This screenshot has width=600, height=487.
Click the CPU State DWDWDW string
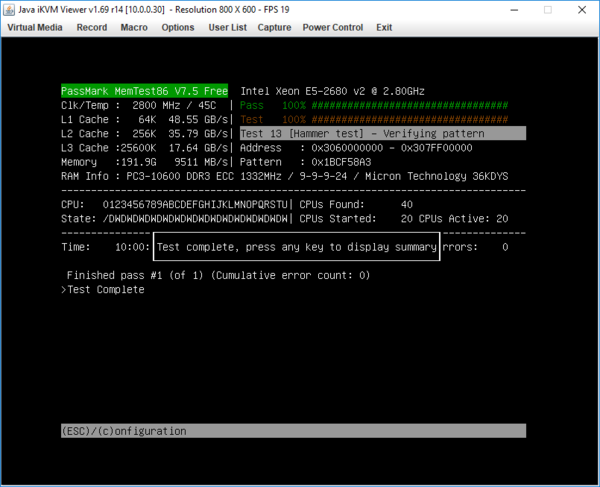[x=195, y=218]
